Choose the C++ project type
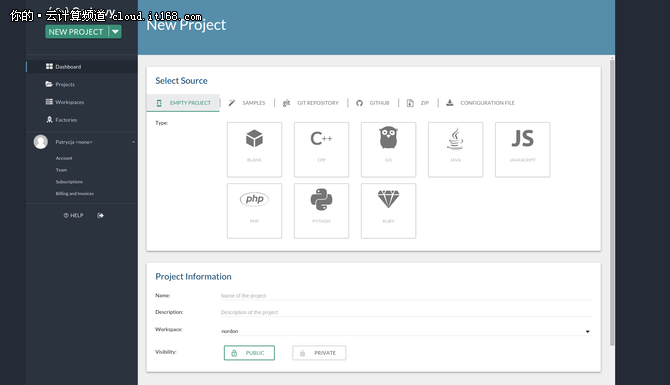This screenshot has height=385, width=670. pos(321,150)
